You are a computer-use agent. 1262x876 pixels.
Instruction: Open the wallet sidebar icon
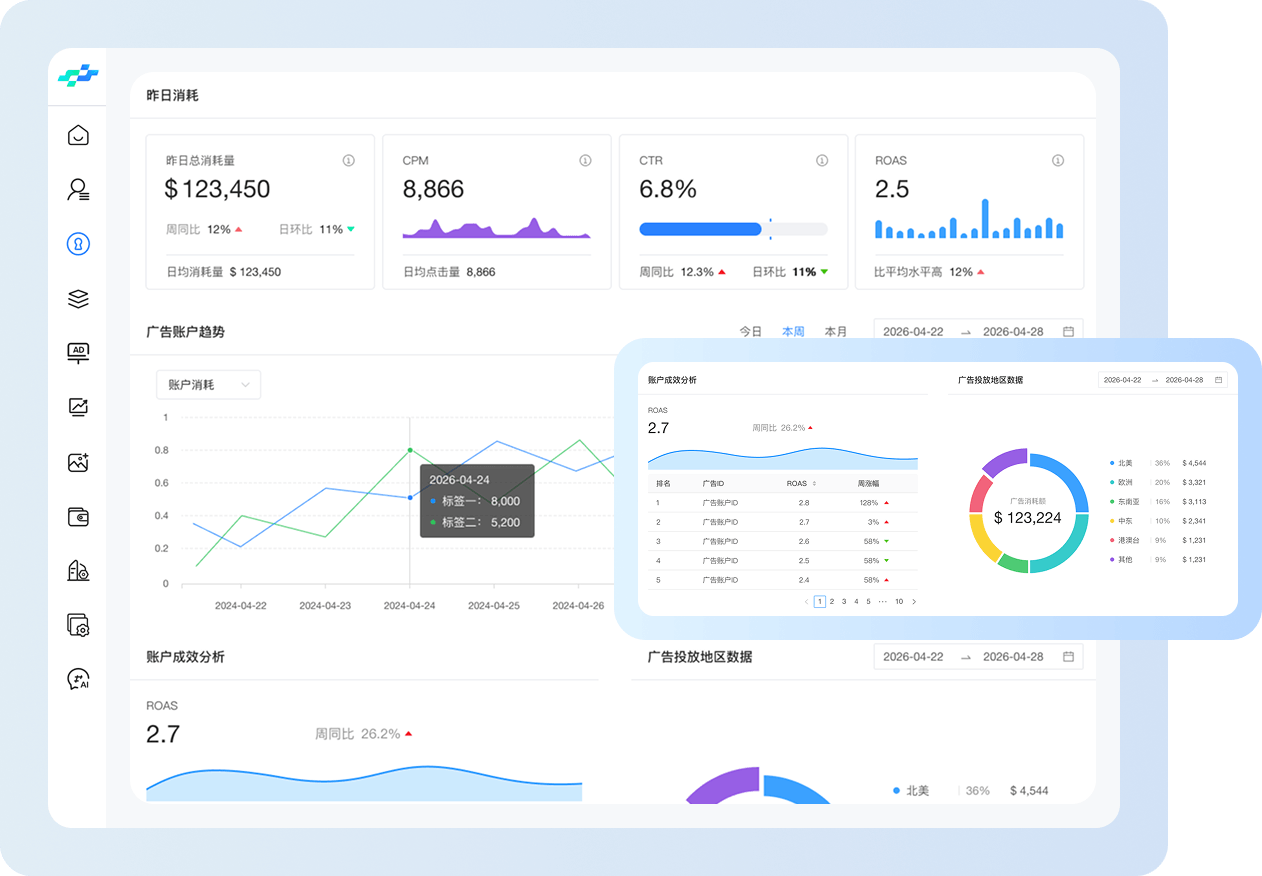[x=78, y=517]
